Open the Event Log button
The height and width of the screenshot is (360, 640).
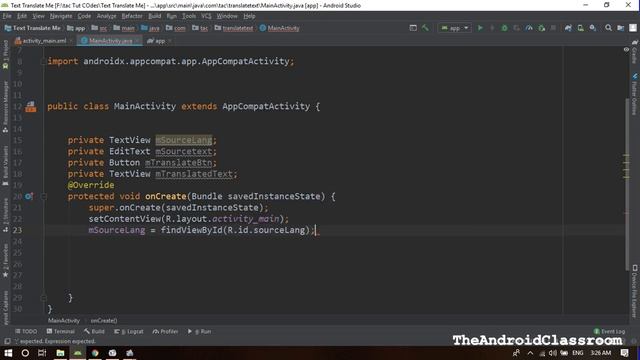[x=609, y=331]
